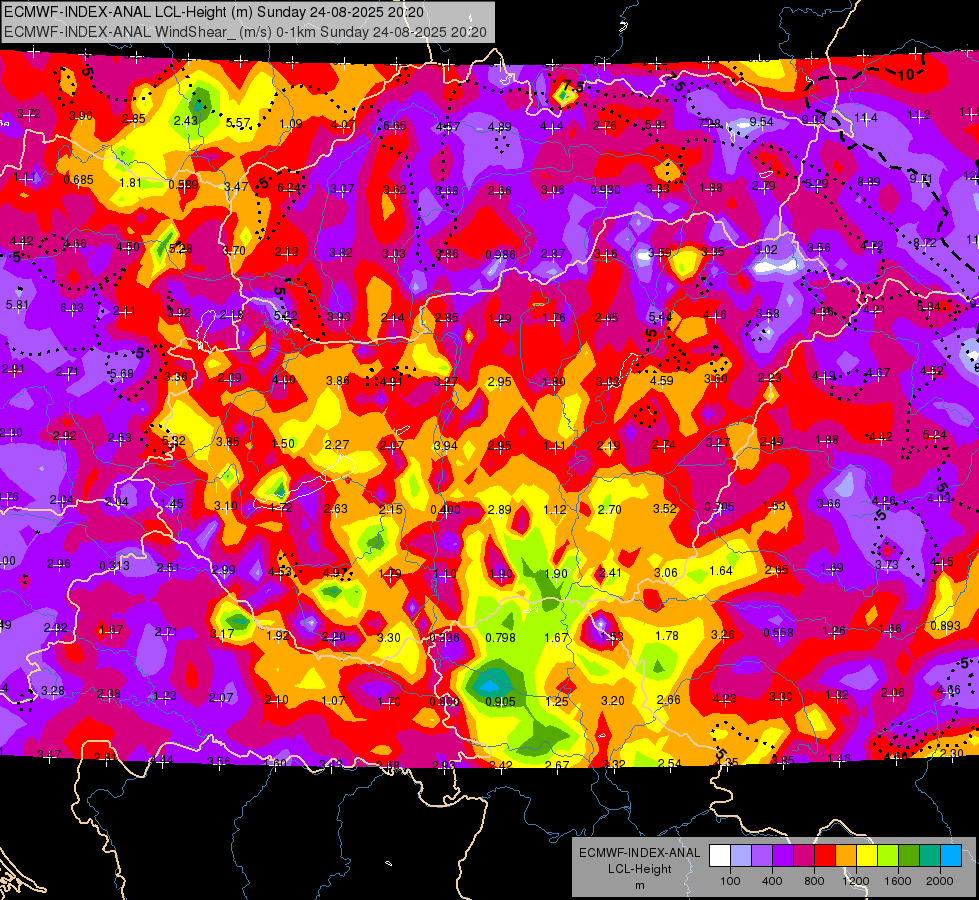Click the value "2.43" by the green peak

(x=186, y=121)
